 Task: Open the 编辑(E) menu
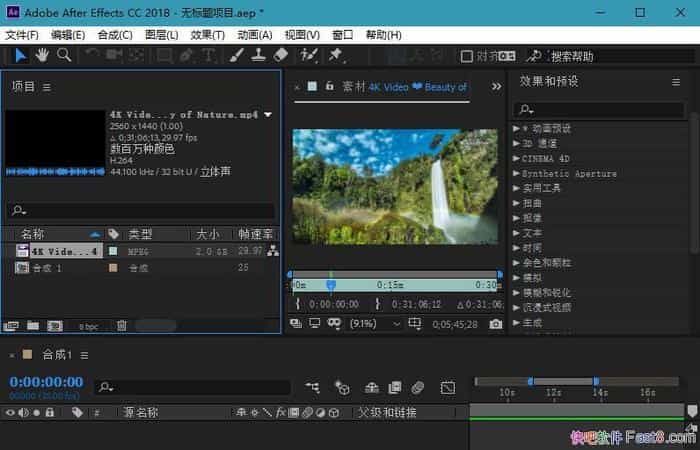tap(68, 35)
